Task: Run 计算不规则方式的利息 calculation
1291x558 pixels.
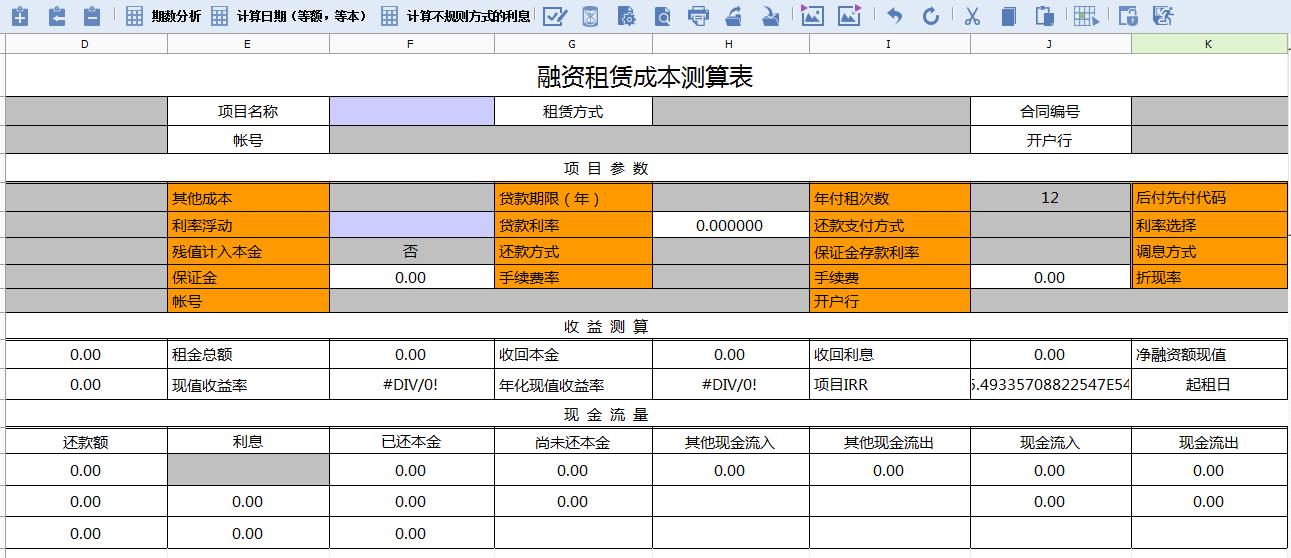Action: point(456,16)
